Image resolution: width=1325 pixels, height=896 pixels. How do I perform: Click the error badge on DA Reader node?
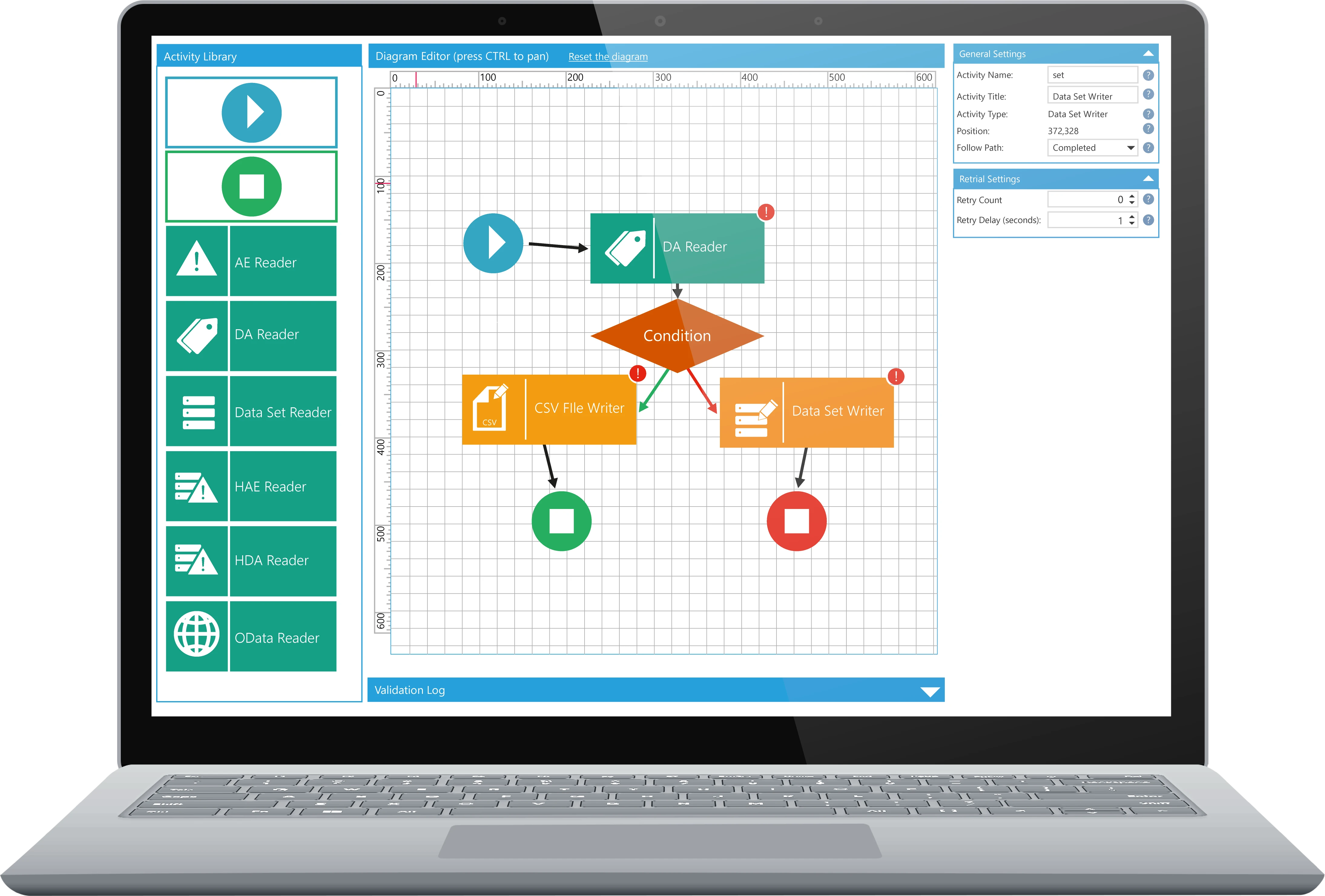tap(766, 213)
